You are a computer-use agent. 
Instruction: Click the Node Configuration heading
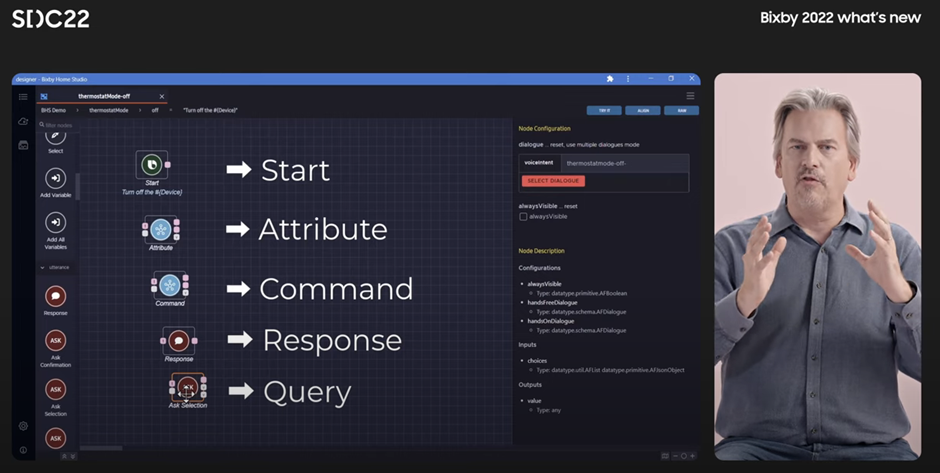[544, 128]
